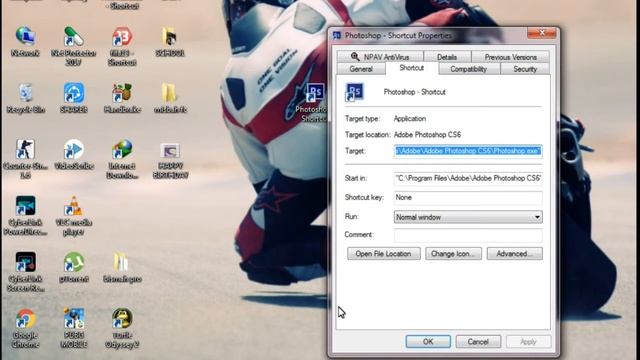This screenshot has height=360, width=640.
Task: Select the Network desktop icon
Action: click(25, 36)
